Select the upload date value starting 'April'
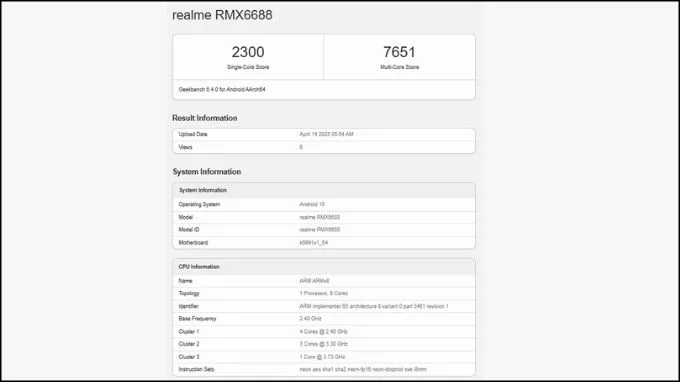The height and width of the screenshot is (382, 680). [x=326, y=134]
